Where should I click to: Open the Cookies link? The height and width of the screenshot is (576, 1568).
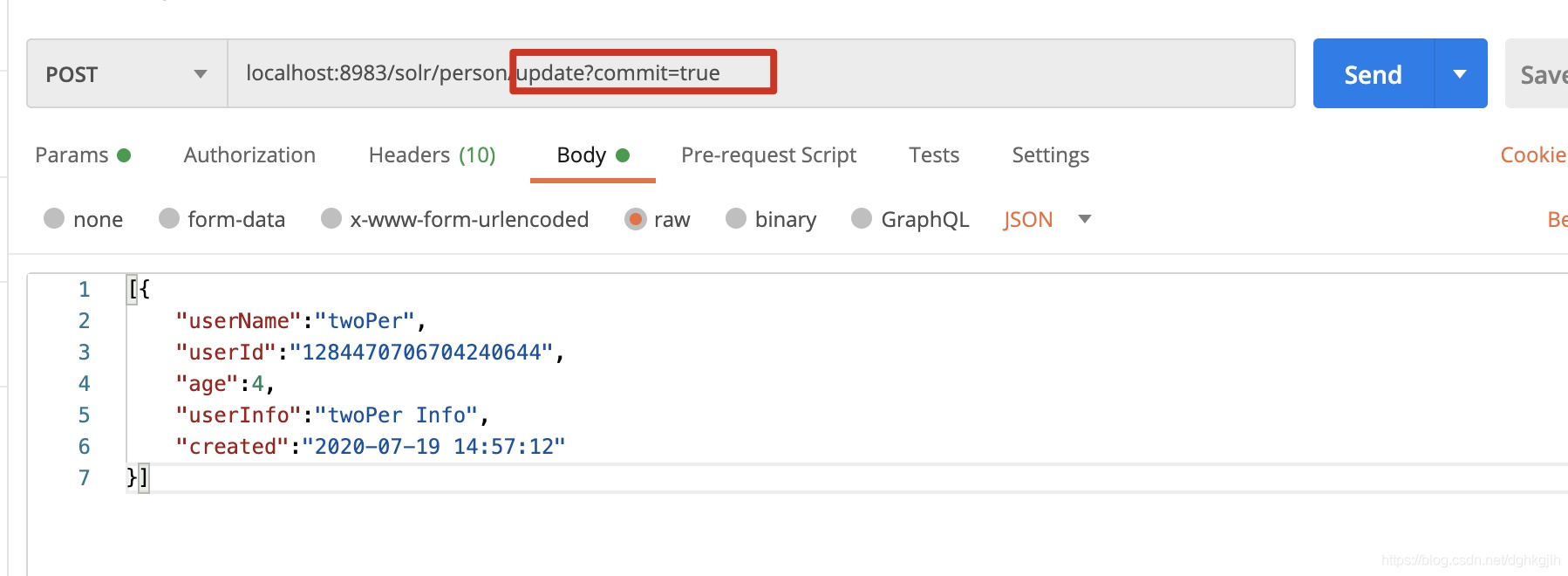point(1533,155)
